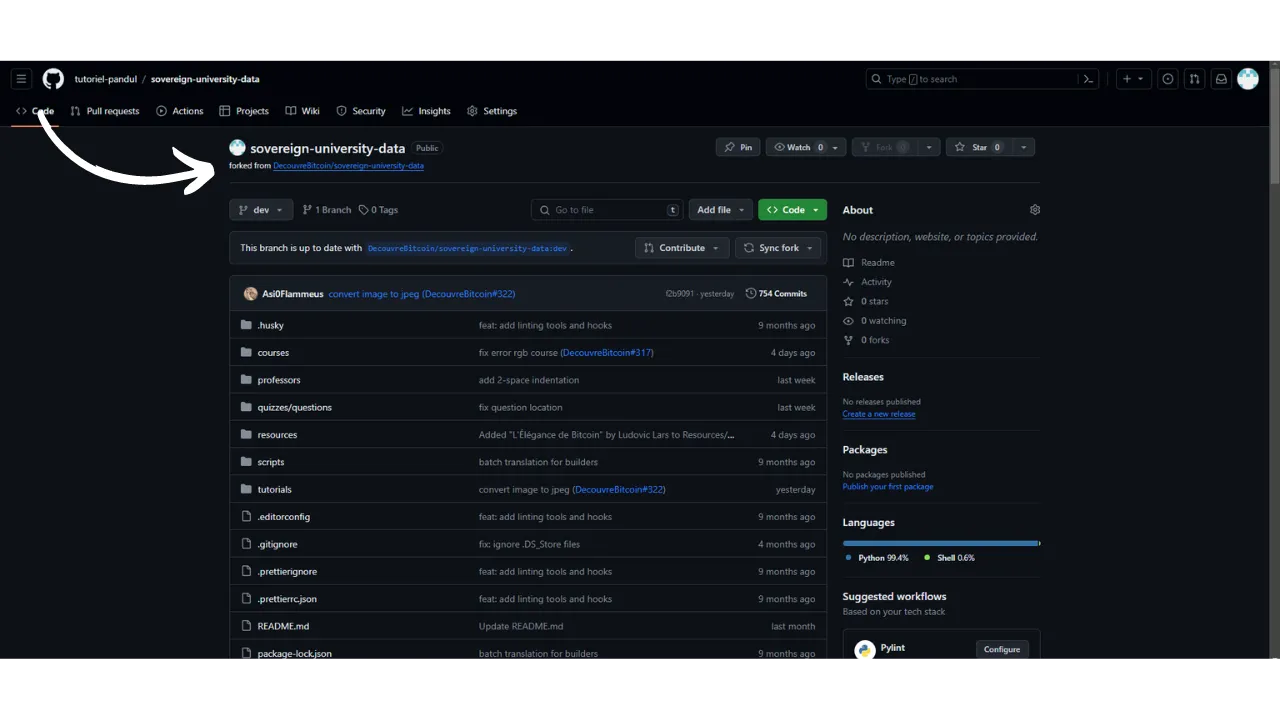Open the dev branch selector
1280x720 pixels.
[x=261, y=210]
